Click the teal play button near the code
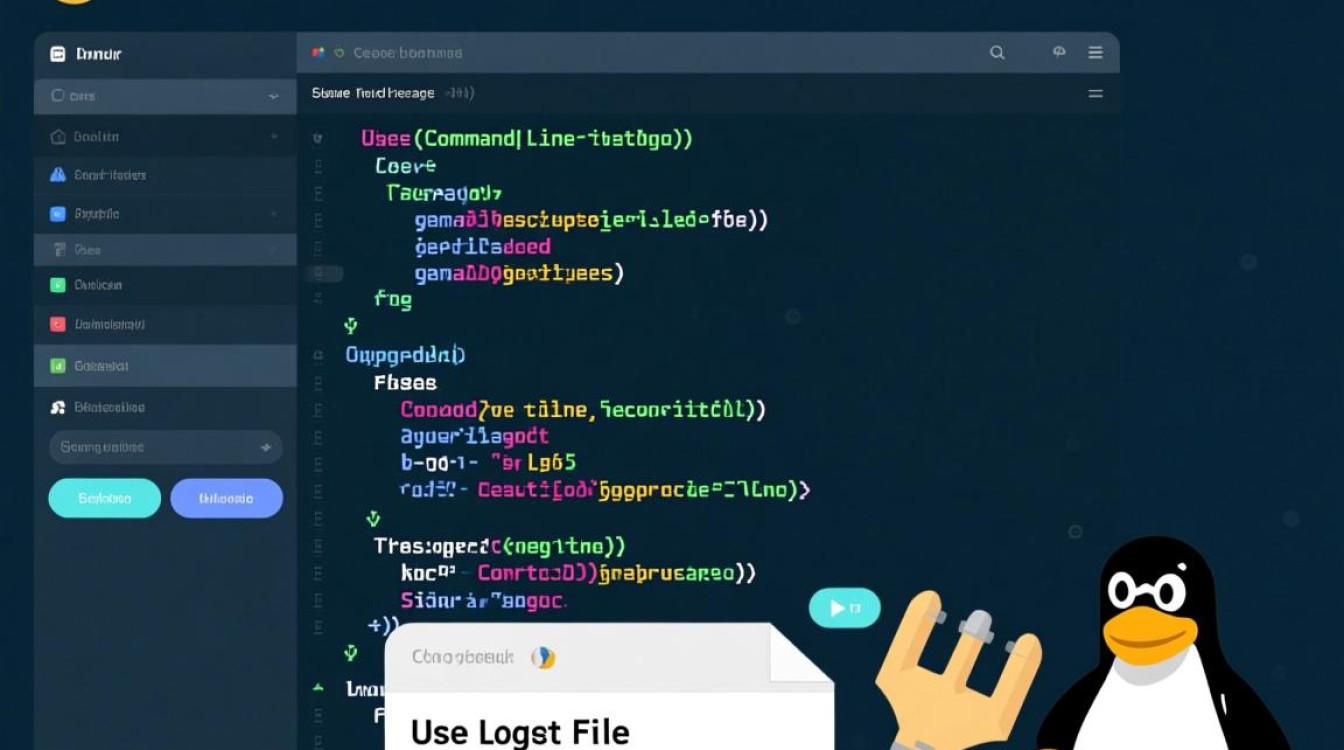This screenshot has width=1344, height=750. [x=844, y=608]
